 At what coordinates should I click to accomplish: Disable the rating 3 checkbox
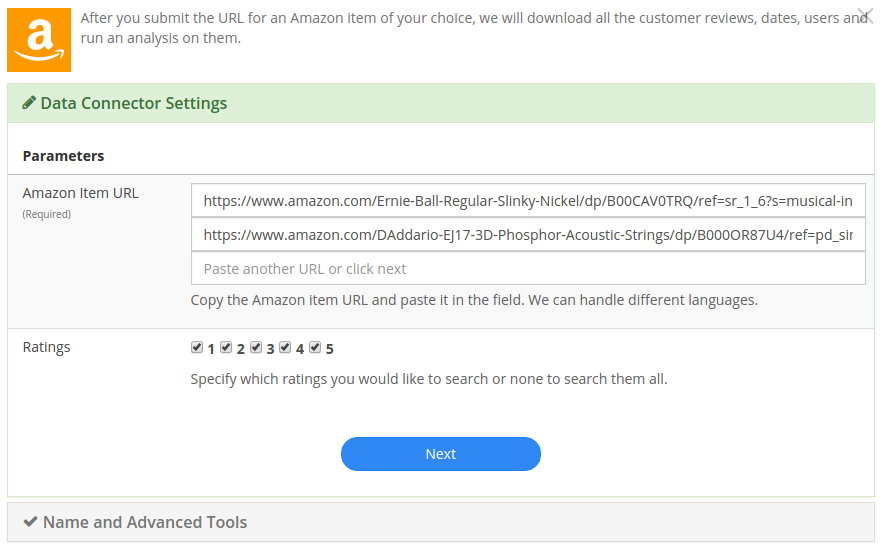256,347
